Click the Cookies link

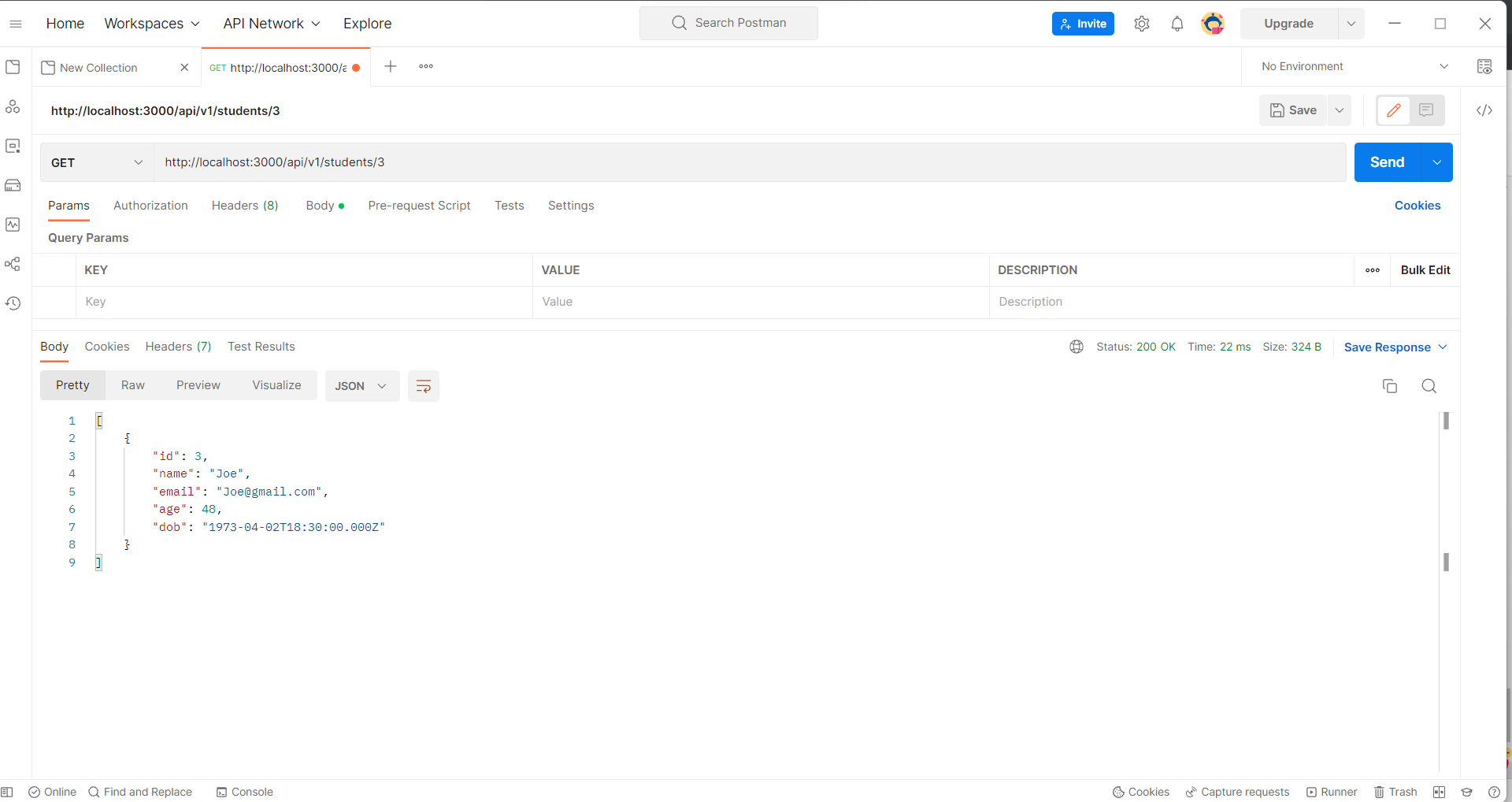(1417, 206)
